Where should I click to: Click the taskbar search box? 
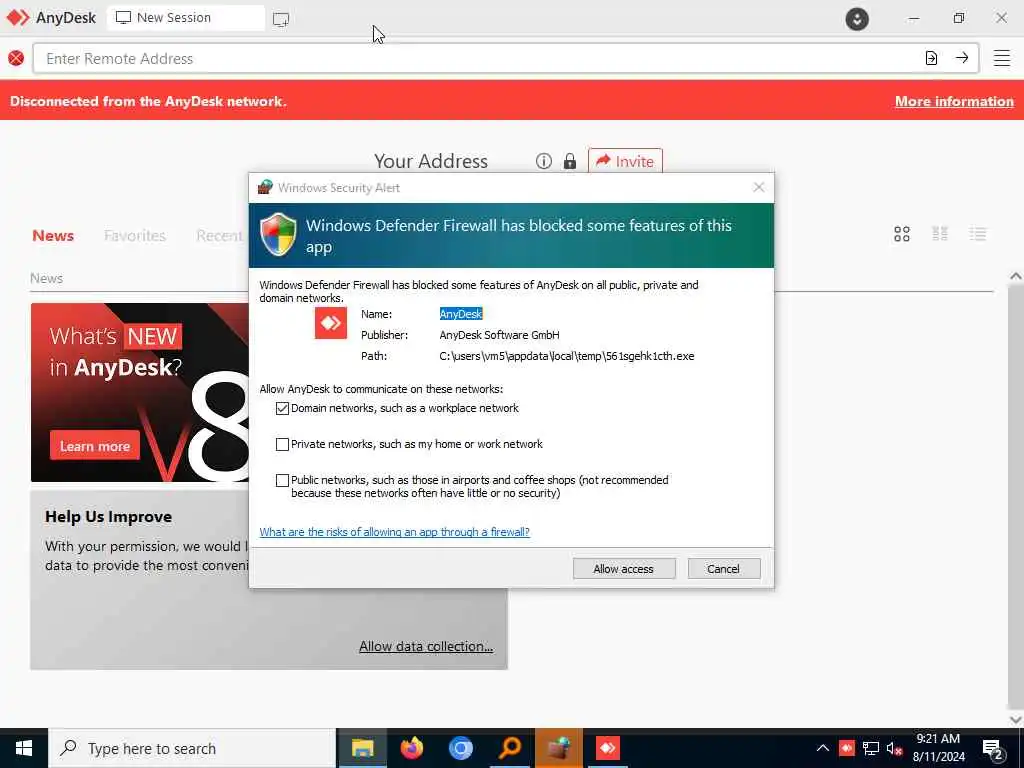pyautogui.click(x=192, y=748)
